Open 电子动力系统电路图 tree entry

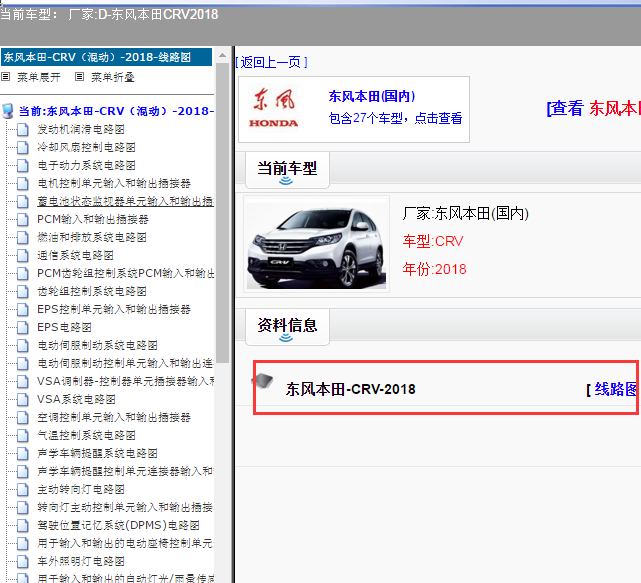coord(86,166)
